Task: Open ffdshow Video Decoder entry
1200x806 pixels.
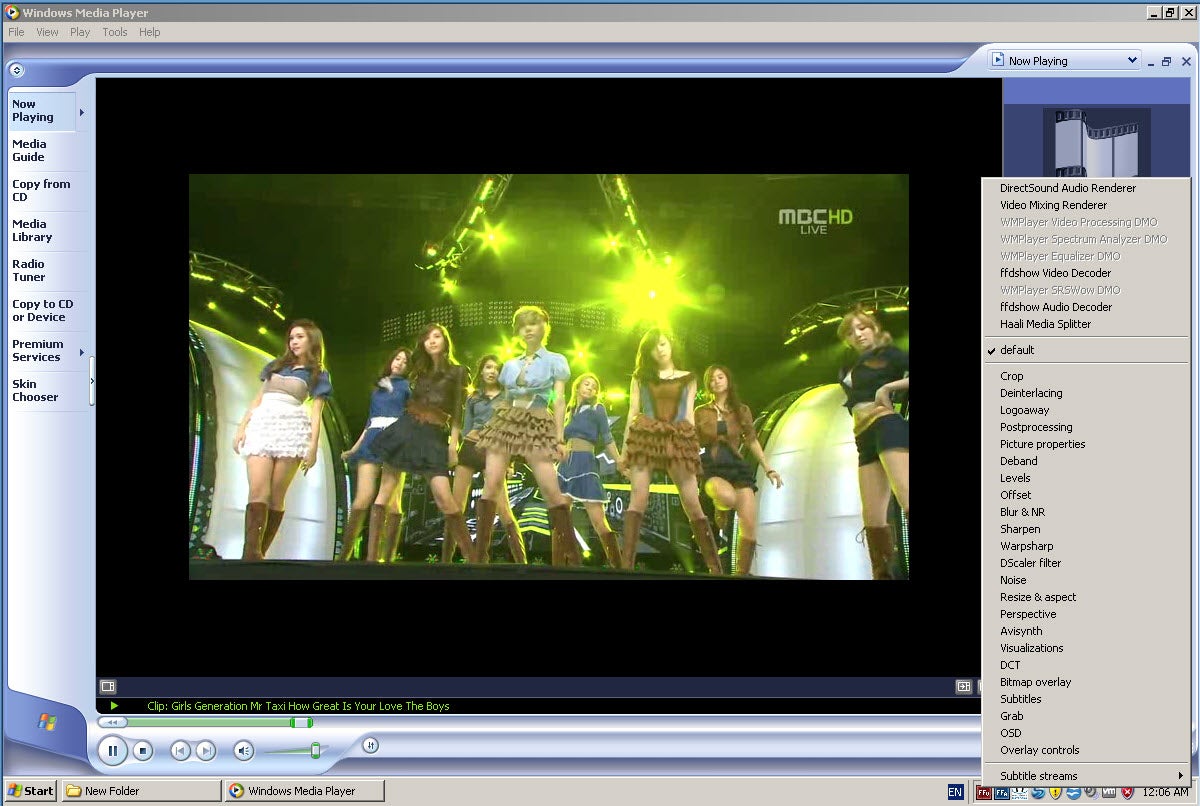Action: pos(1086,273)
